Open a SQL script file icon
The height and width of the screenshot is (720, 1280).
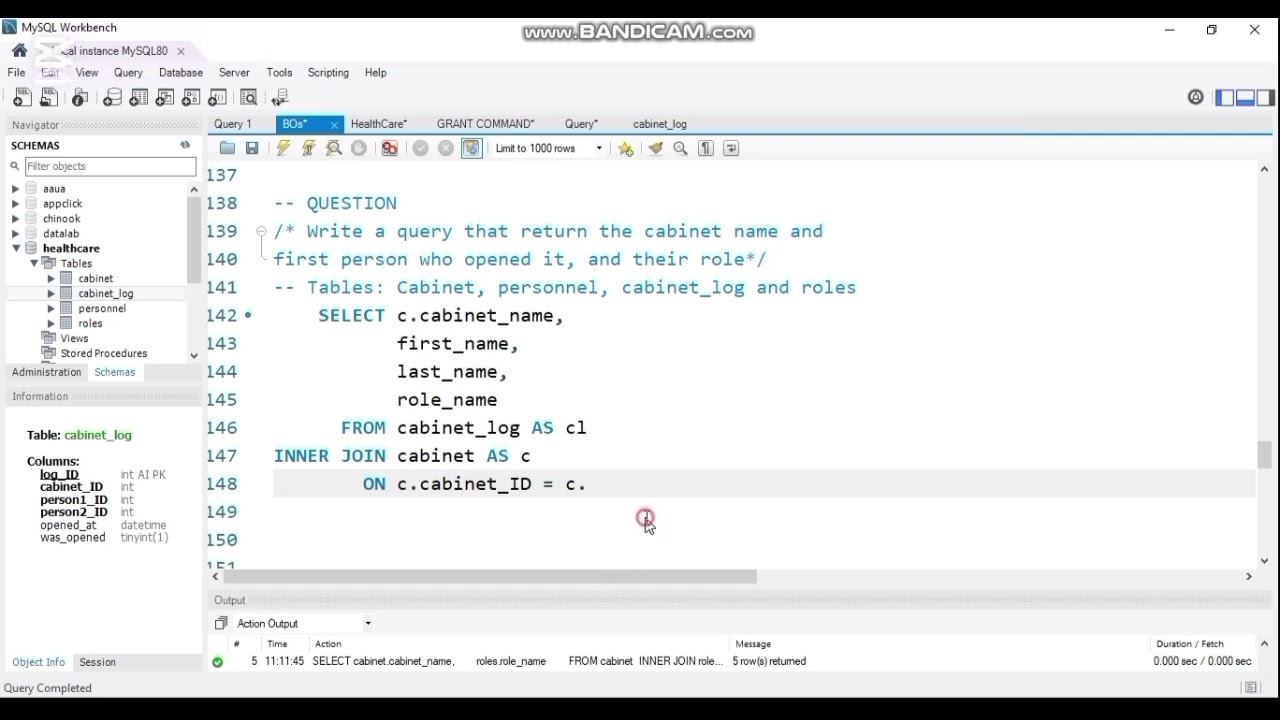tap(48, 97)
